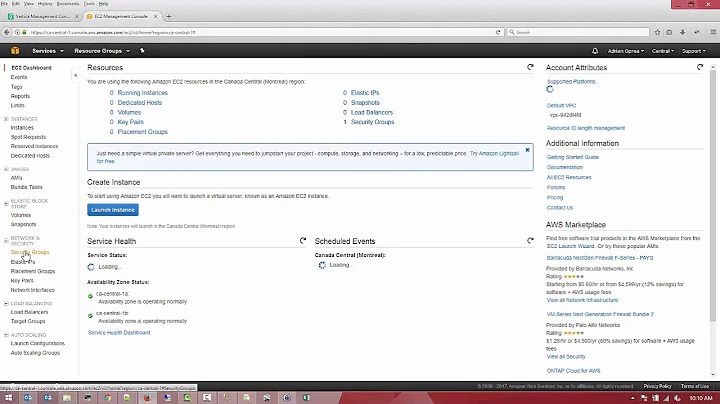Collapse the AUTO SCALING section
Image resolution: width=720 pixels, height=404 pixels.
[x=6, y=335]
